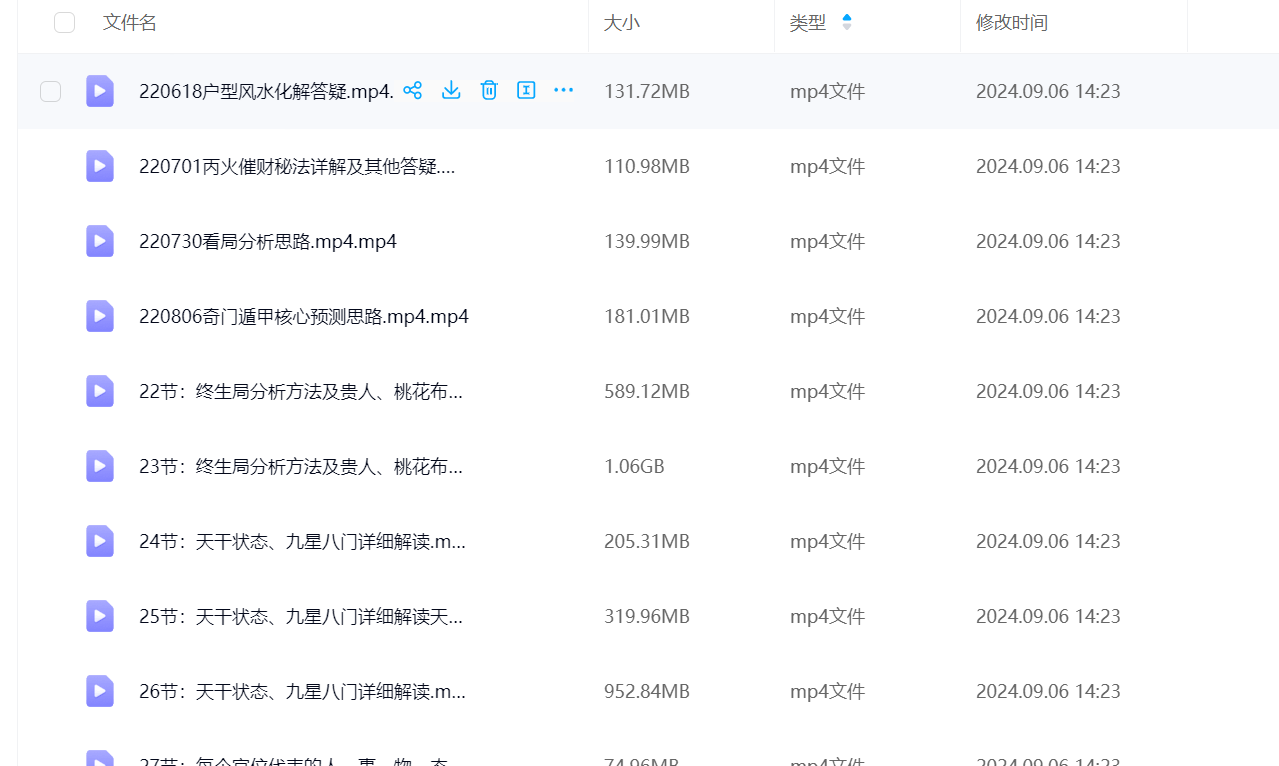Screen dimensions: 1279x766
Task: Open the 24节 天干状态 video file
Action: (302, 541)
